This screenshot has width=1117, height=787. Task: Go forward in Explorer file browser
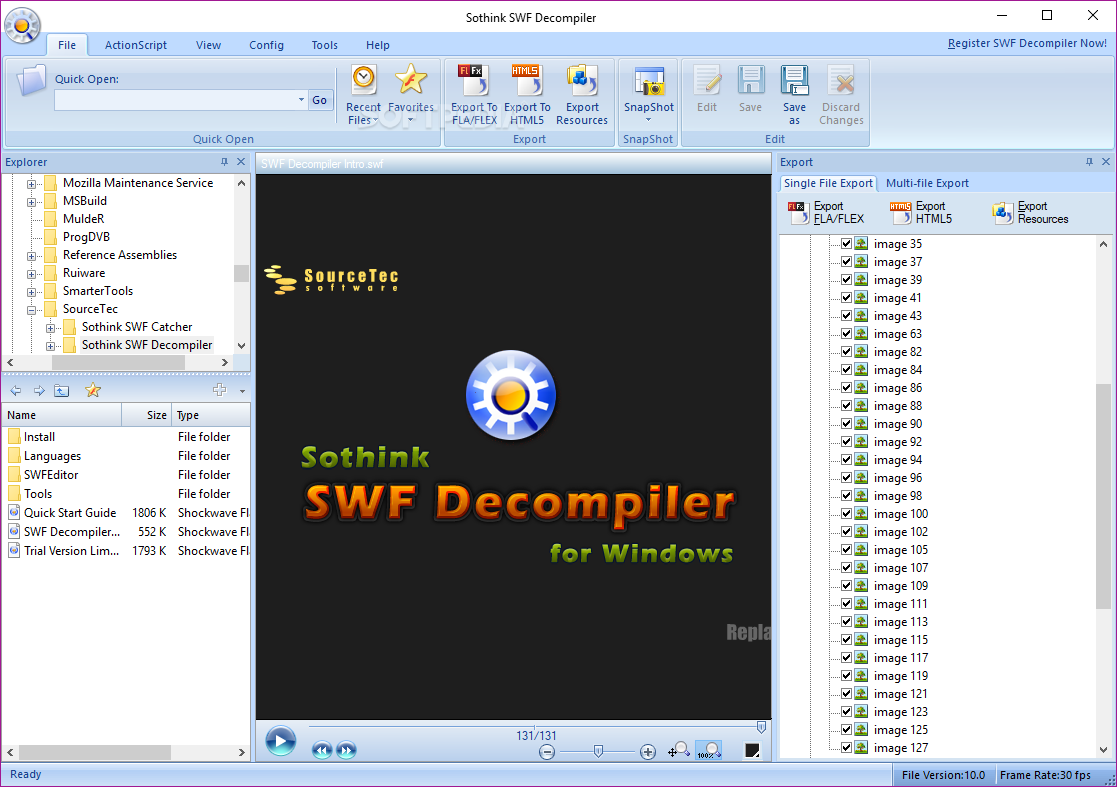(38, 390)
